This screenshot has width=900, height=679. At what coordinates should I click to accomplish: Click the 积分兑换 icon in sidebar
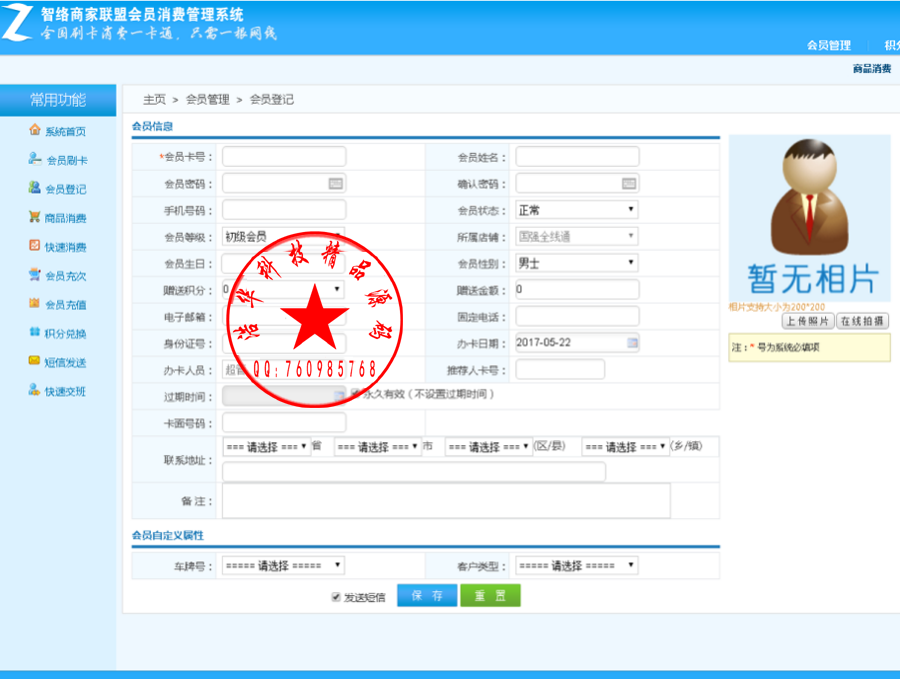coord(35,332)
